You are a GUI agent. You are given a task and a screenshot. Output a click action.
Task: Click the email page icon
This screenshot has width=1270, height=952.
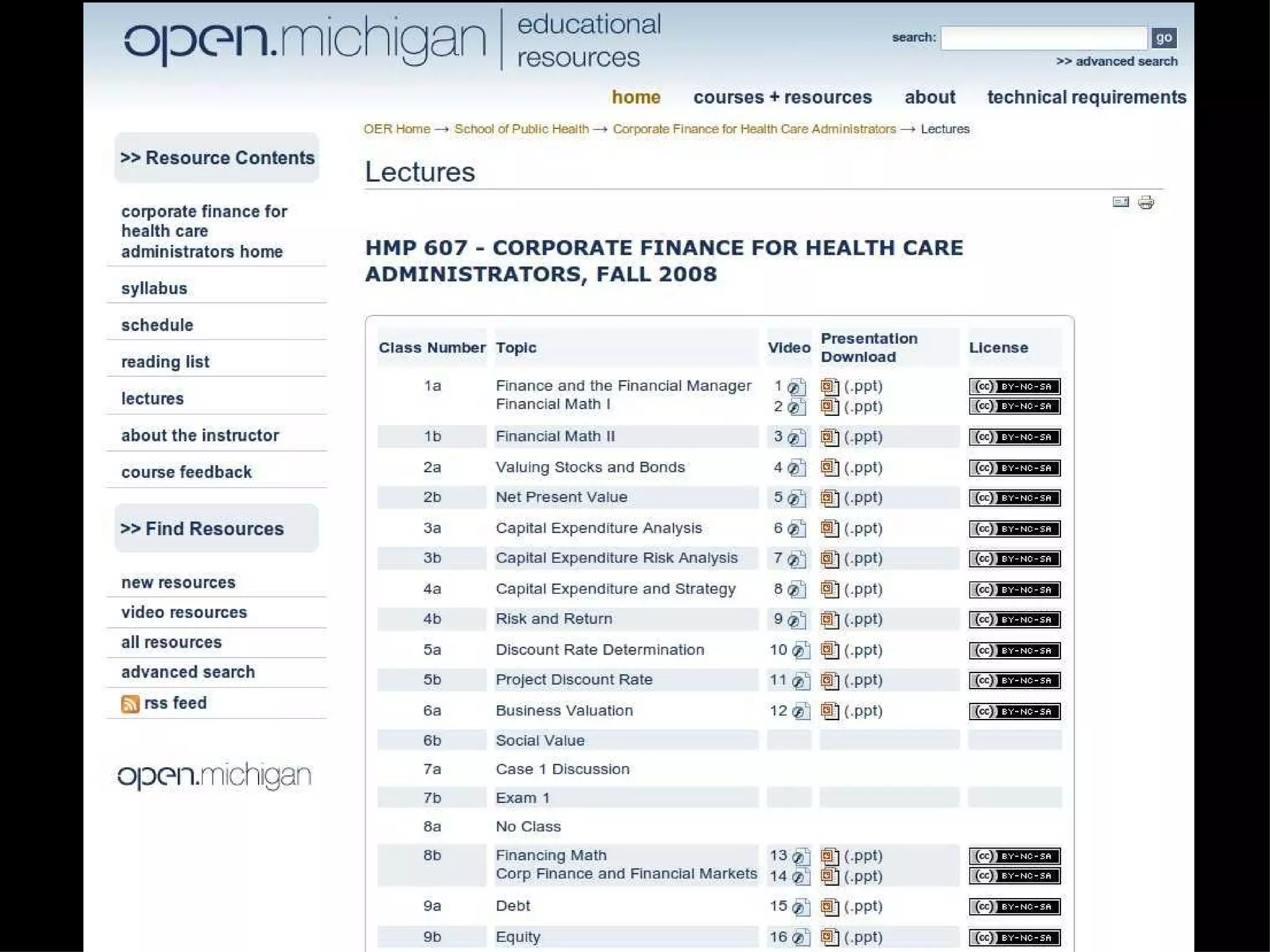(x=1121, y=202)
